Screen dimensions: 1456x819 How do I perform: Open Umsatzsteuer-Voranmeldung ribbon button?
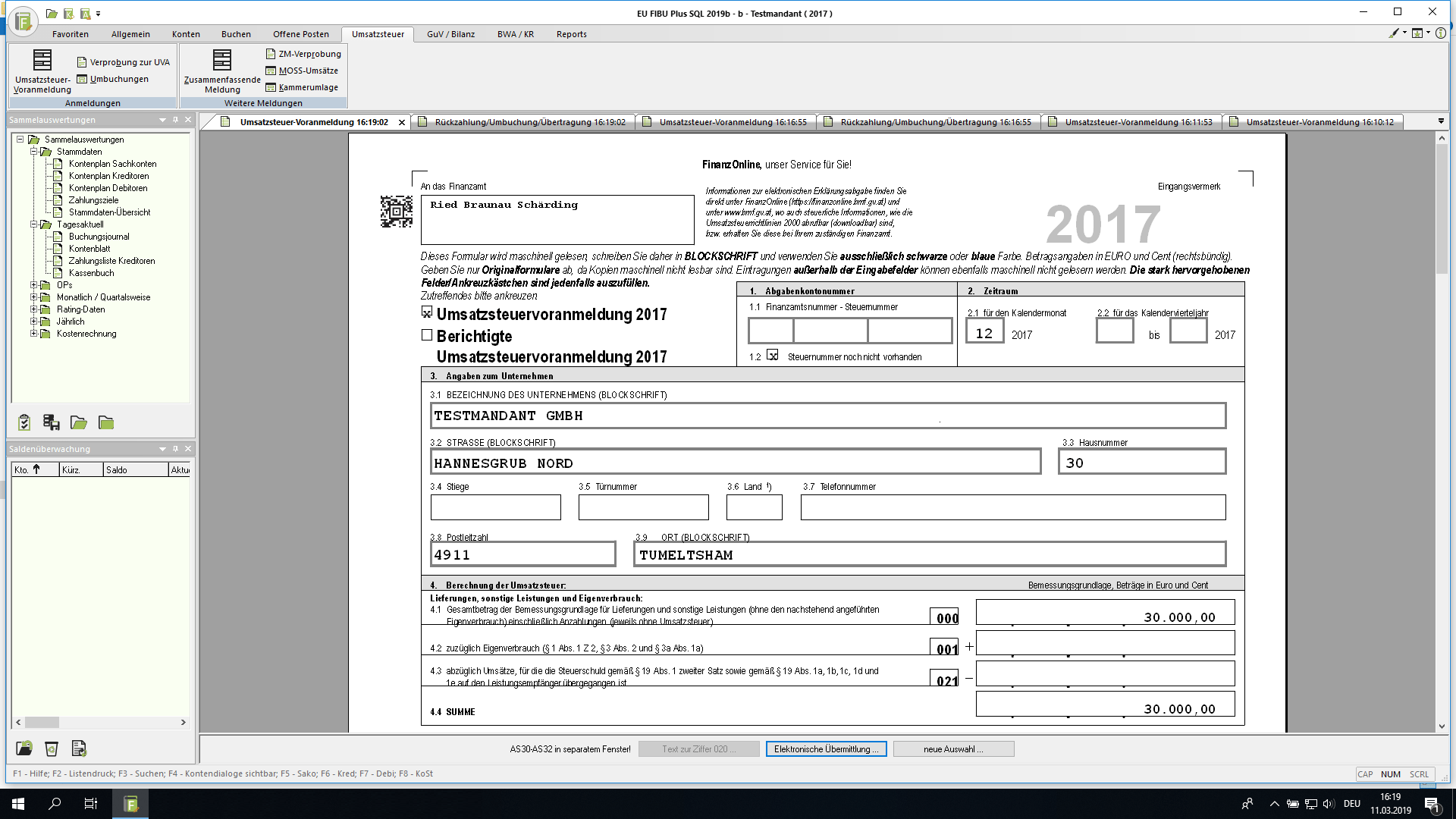coord(42,72)
